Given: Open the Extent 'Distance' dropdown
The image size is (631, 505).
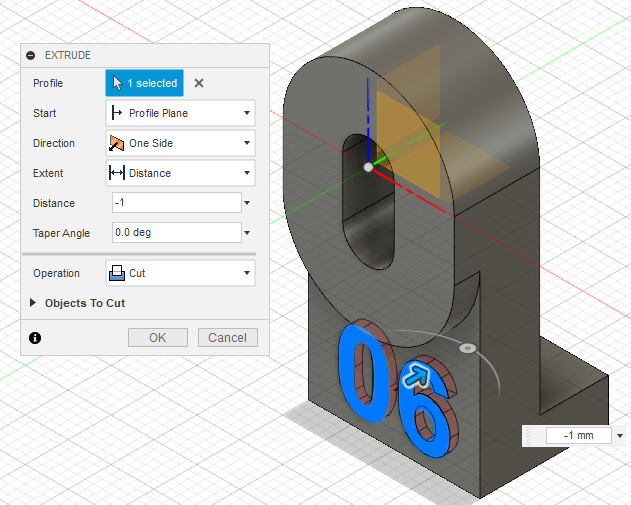Looking at the screenshot, I should 180,173.
